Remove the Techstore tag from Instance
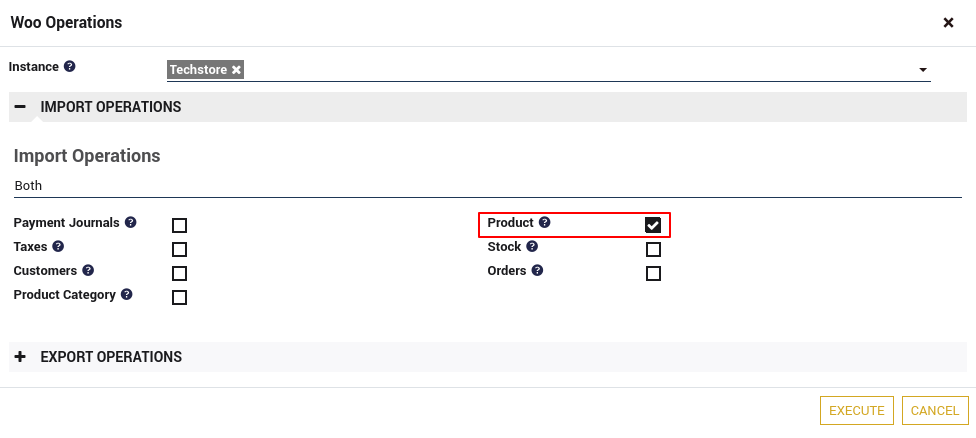The width and height of the screenshot is (976, 438). [x=236, y=70]
